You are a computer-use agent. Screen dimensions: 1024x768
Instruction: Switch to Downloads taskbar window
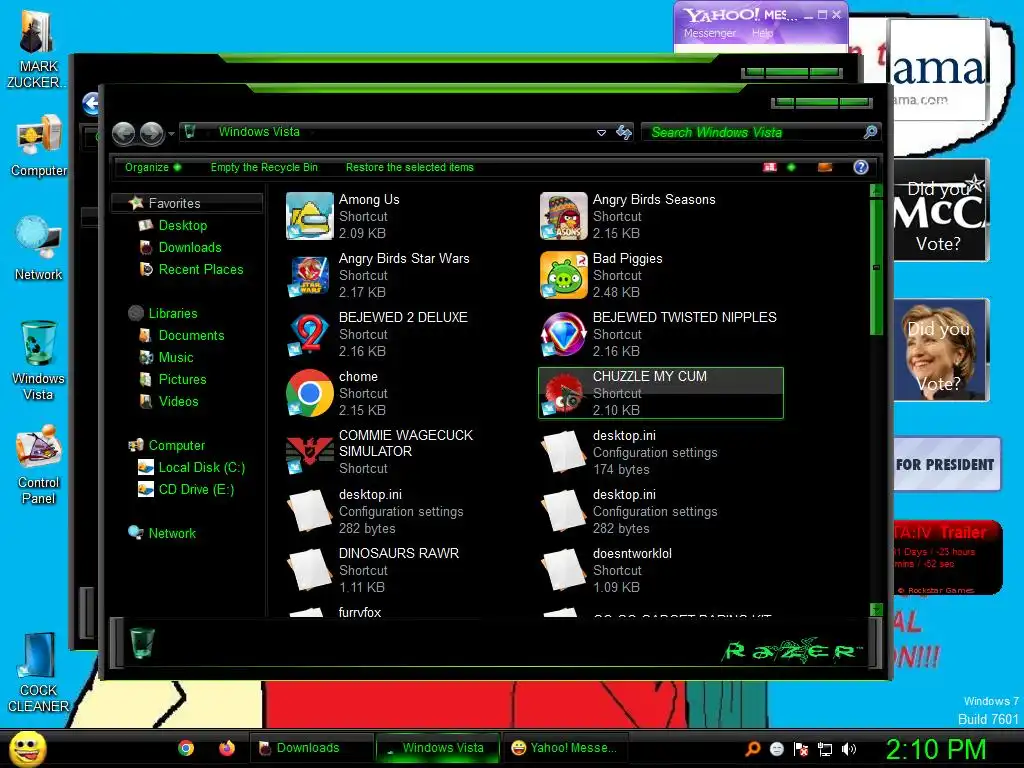point(311,748)
